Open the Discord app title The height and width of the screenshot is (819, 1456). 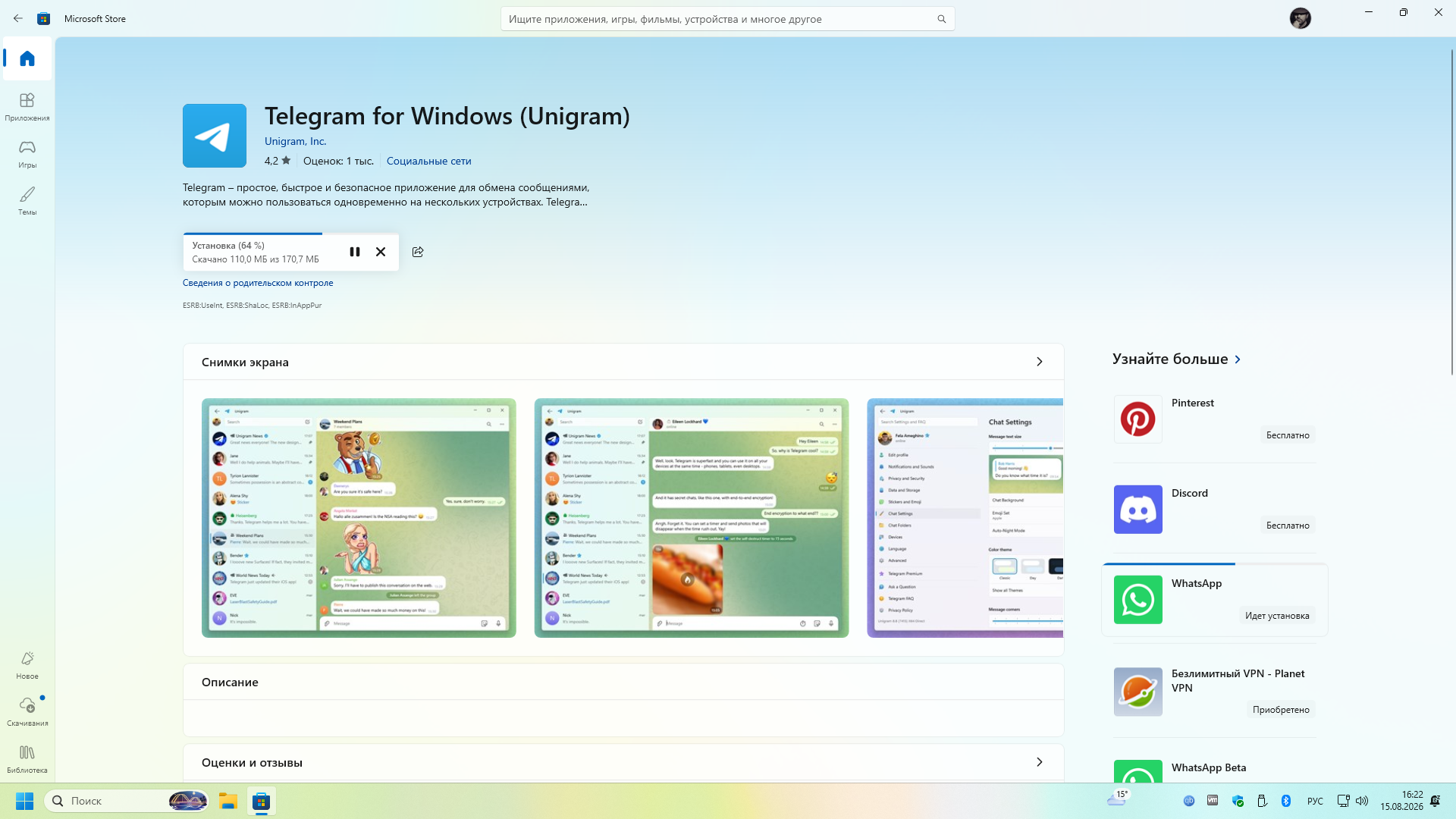(1190, 493)
